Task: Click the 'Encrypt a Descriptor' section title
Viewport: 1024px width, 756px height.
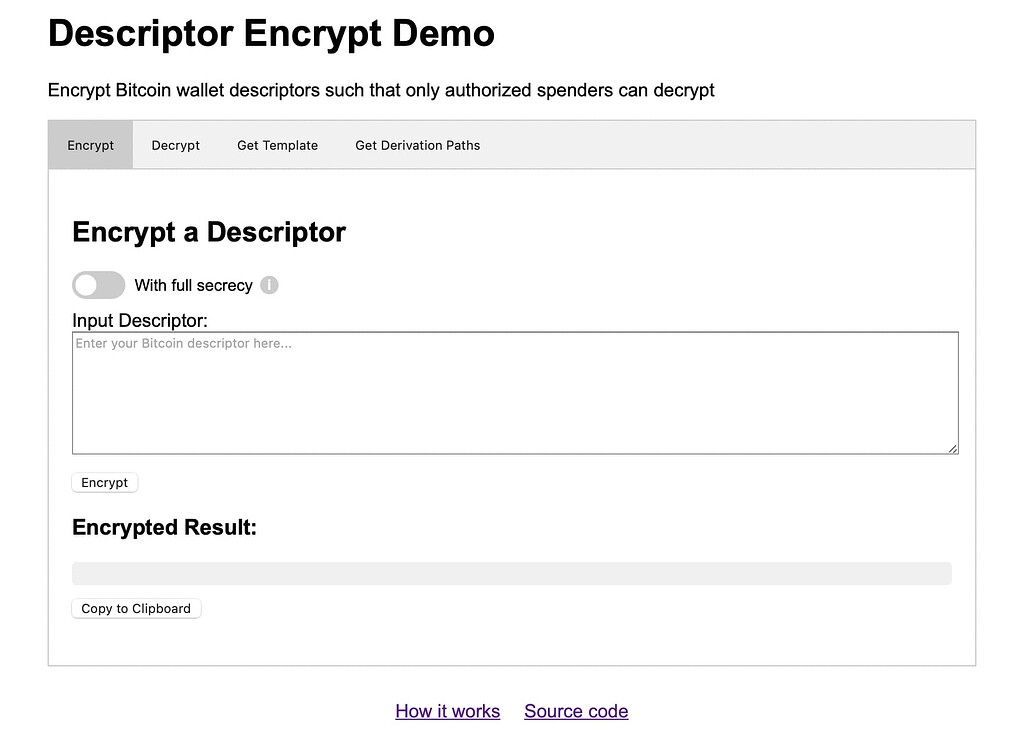Action: (208, 231)
